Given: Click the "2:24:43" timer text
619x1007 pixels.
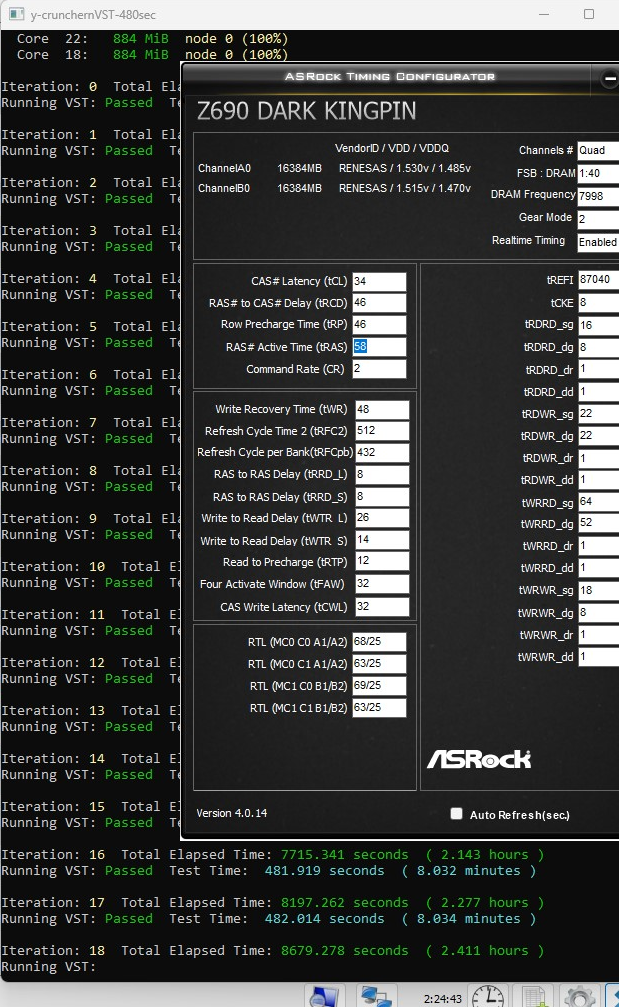Looking at the screenshot, I should pyautogui.click(x=443, y=999).
